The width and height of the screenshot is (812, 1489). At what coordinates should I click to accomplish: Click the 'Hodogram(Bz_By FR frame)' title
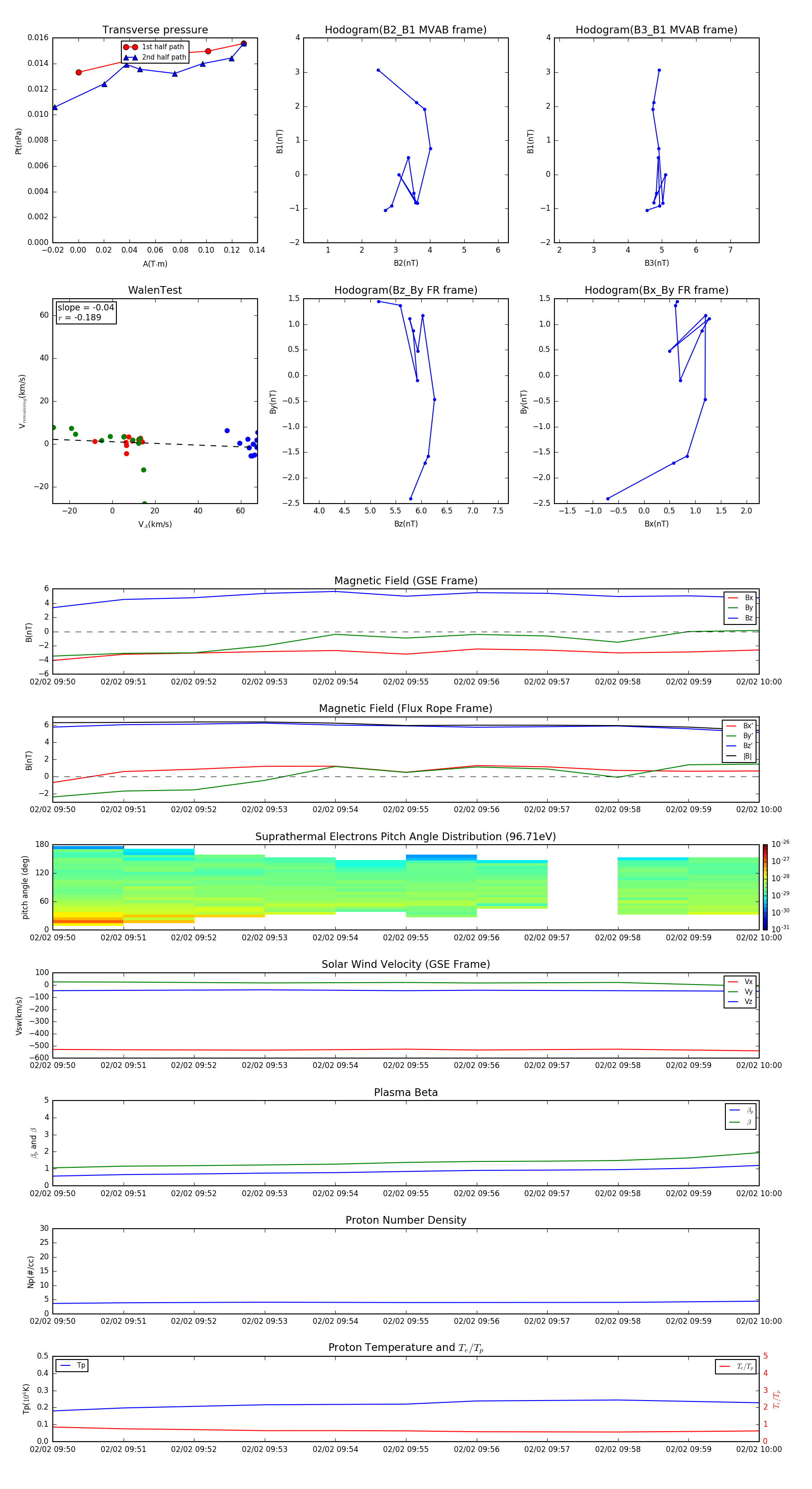406,290
